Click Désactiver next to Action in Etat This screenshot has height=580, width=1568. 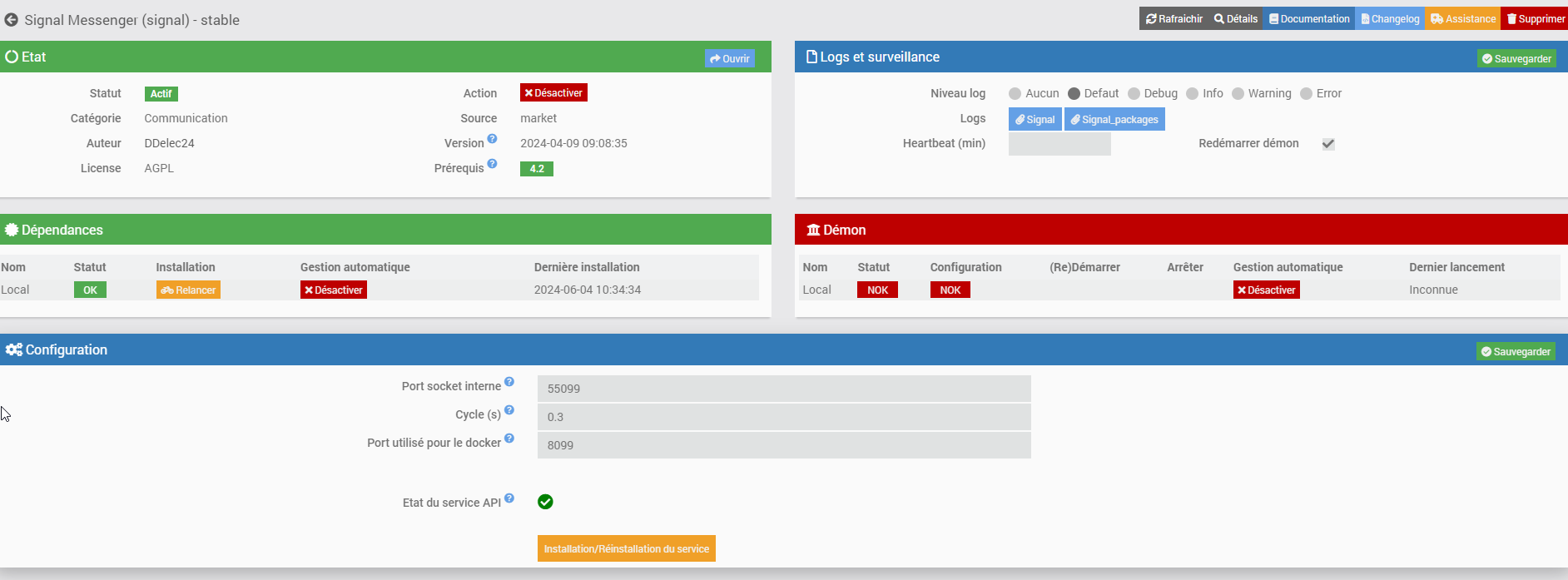pos(553,92)
